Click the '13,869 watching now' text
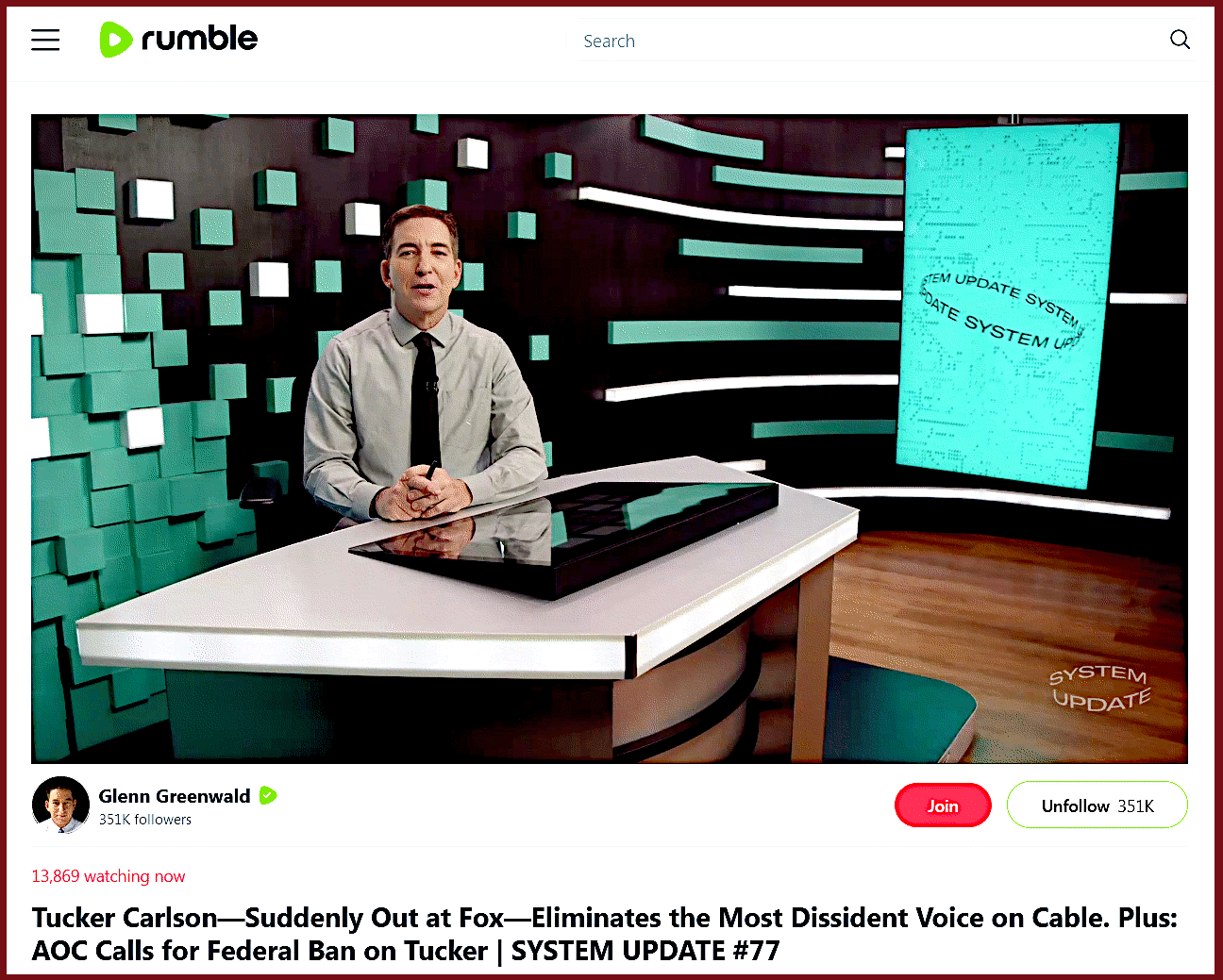 coord(109,876)
